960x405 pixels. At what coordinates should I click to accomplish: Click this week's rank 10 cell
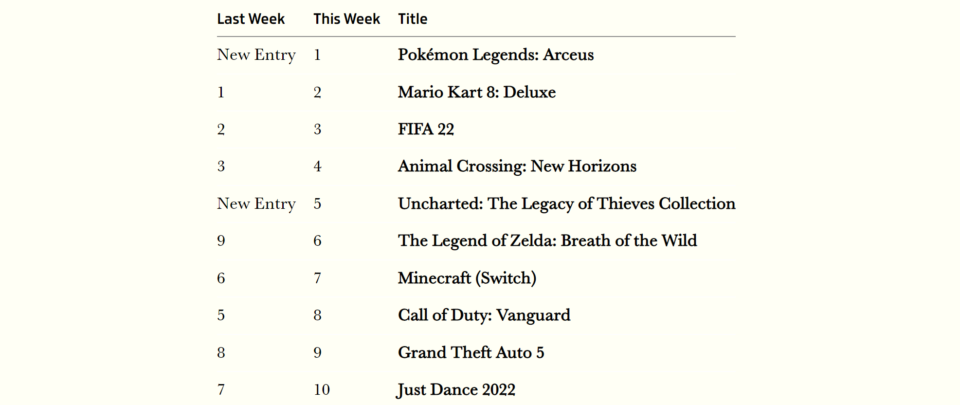pos(321,390)
